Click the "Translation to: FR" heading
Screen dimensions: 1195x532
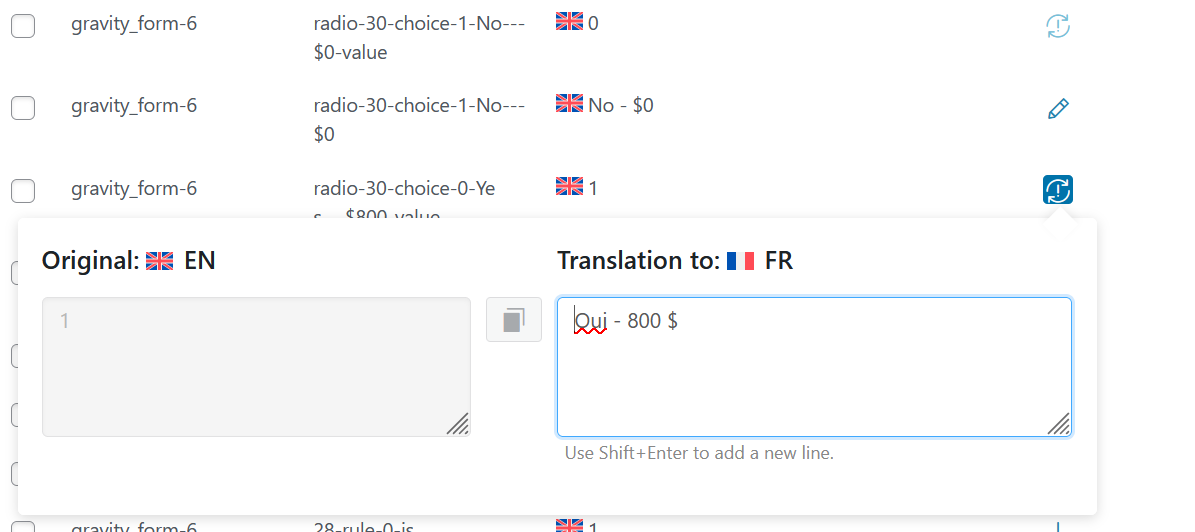tap(675, 261)
